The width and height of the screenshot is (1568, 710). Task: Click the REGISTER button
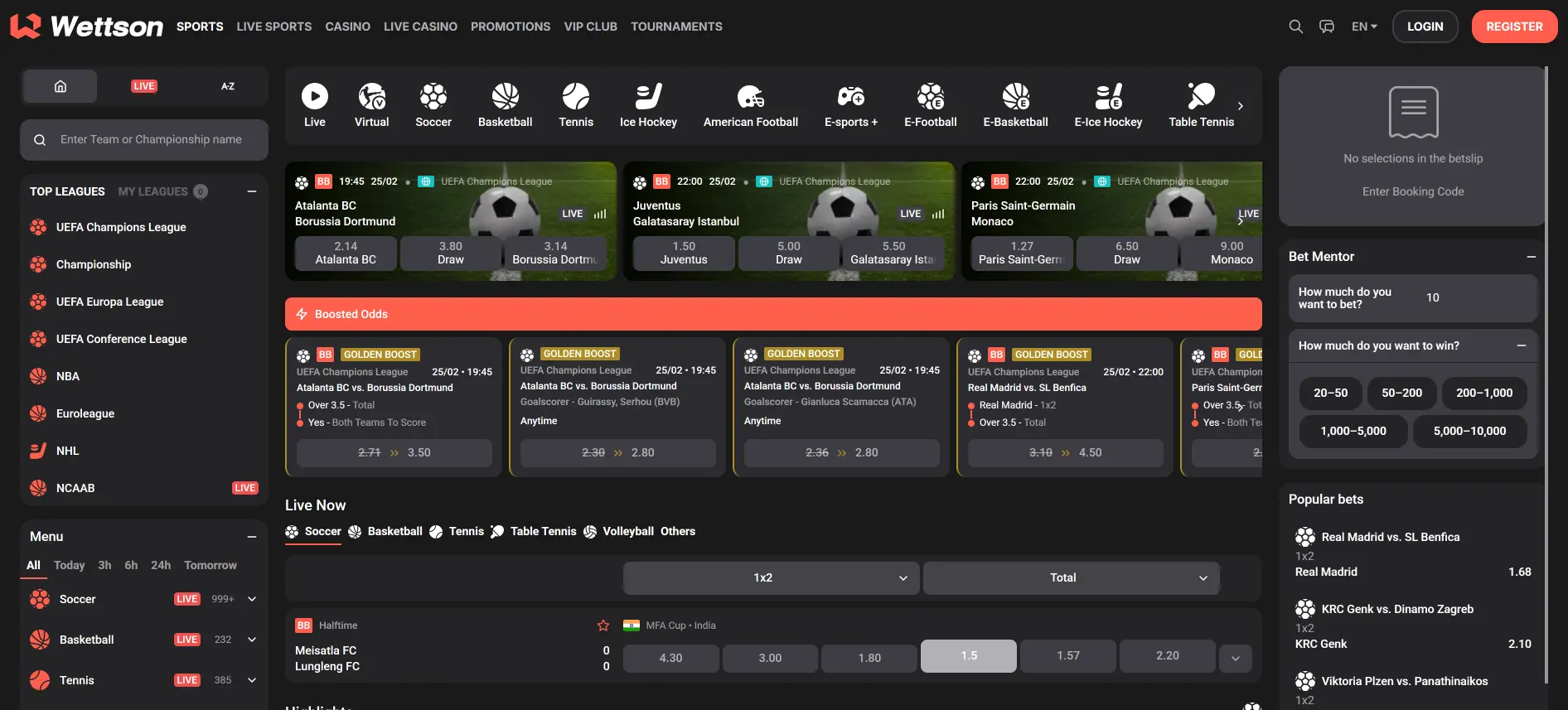pos(1514,27)
